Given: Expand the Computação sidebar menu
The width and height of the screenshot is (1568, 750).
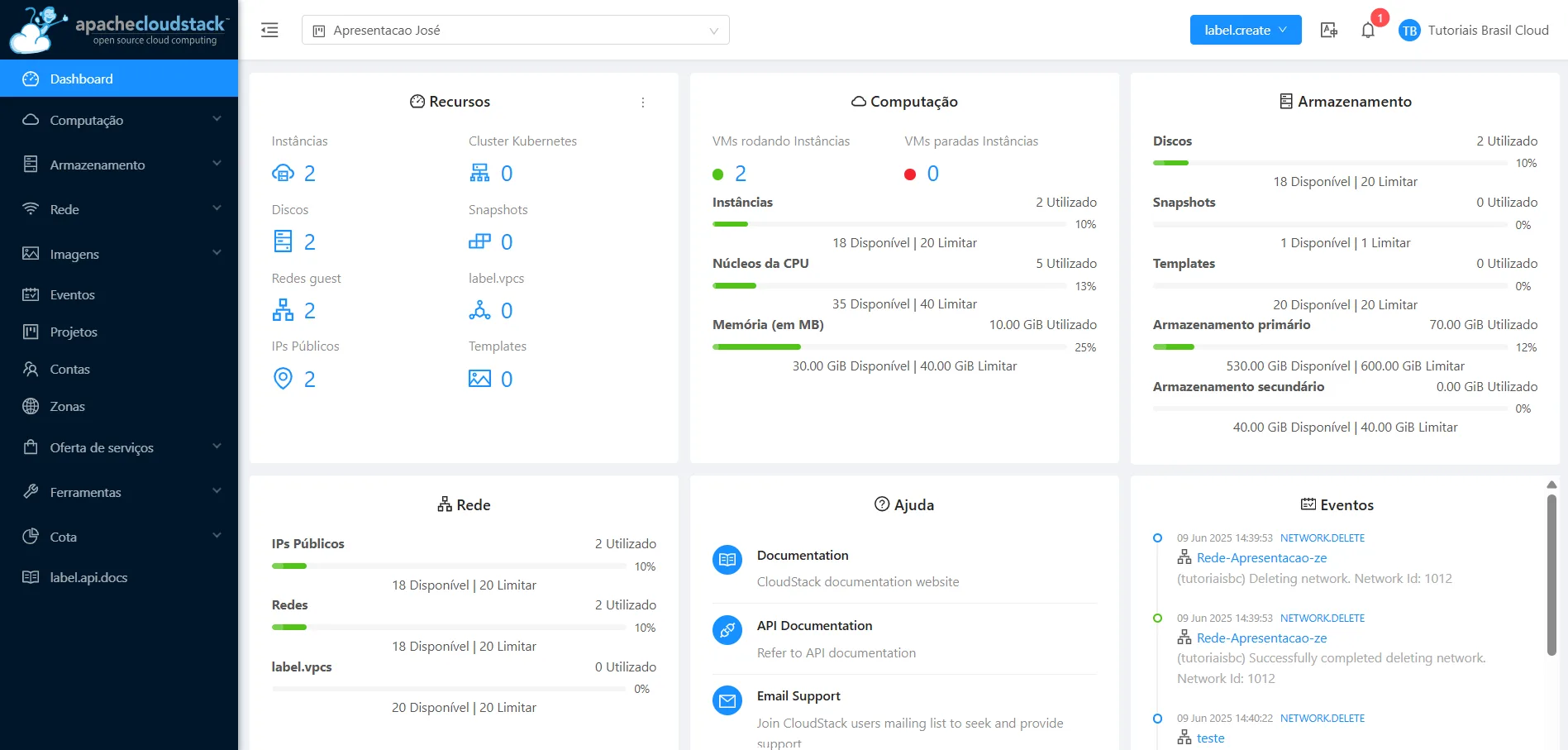Looking at the screenshot, I should [119, 120].
